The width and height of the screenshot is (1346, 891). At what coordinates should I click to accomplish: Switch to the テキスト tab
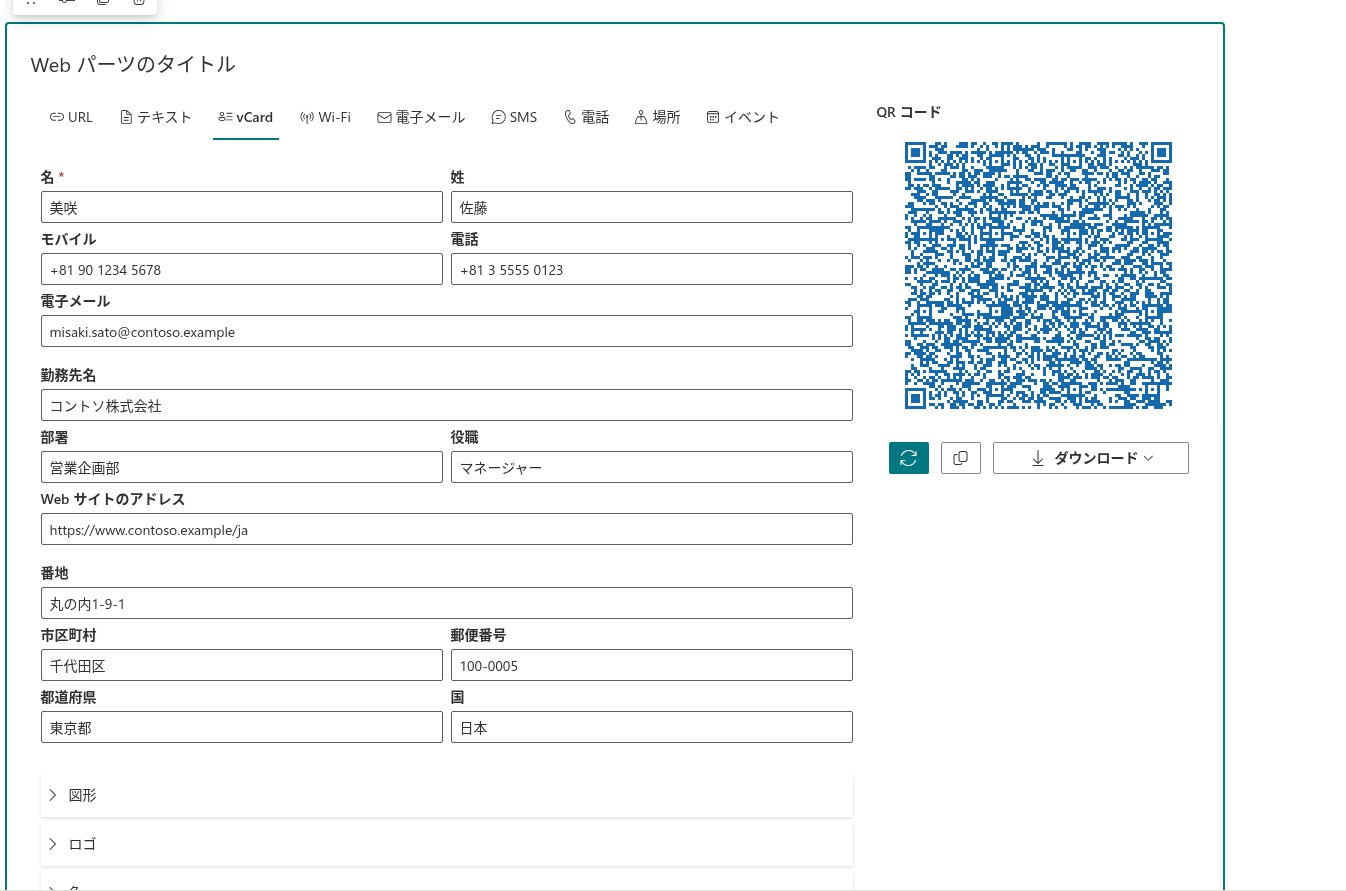(x=155, y=117)
